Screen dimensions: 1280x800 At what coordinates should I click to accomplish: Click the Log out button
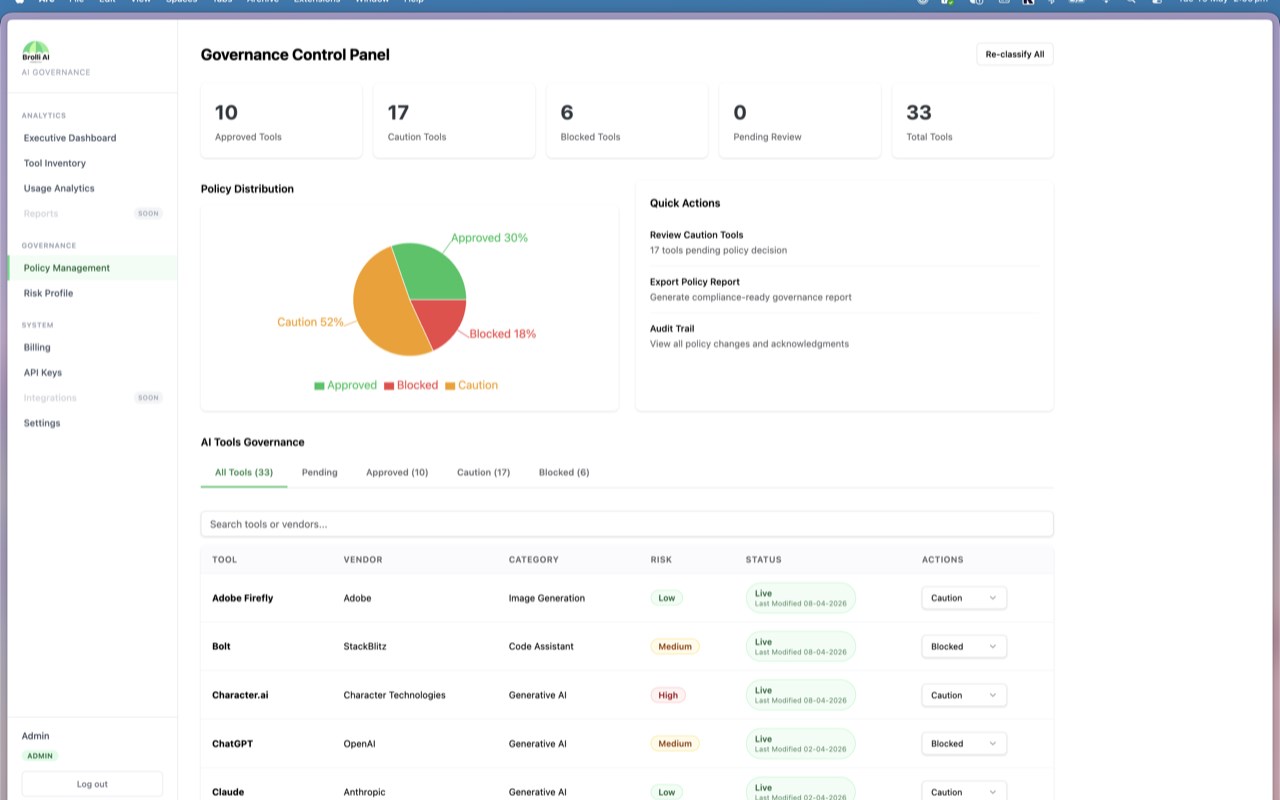92,784
